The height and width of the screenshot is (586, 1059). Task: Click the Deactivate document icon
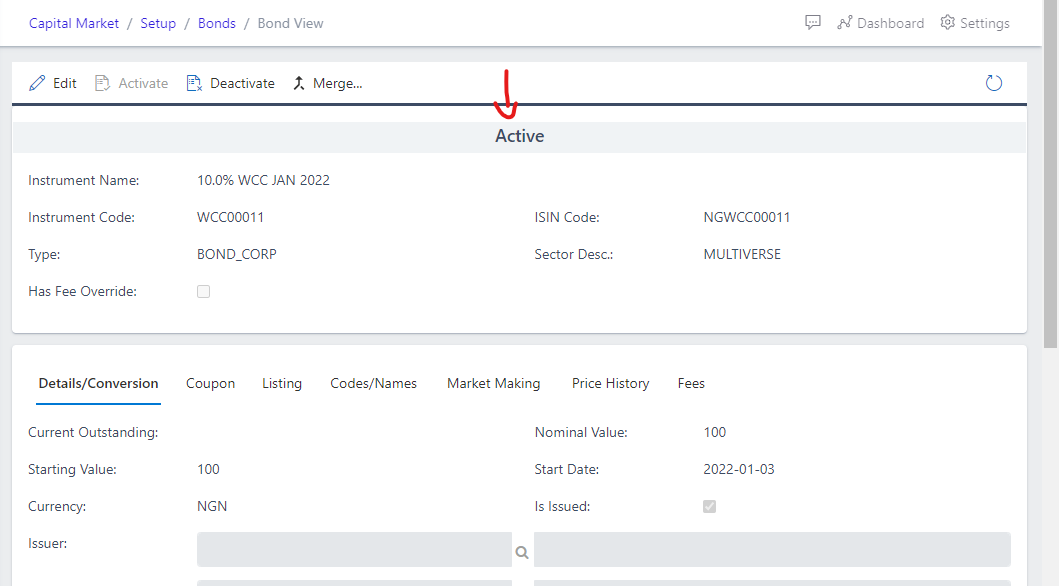tap(194, 83)
